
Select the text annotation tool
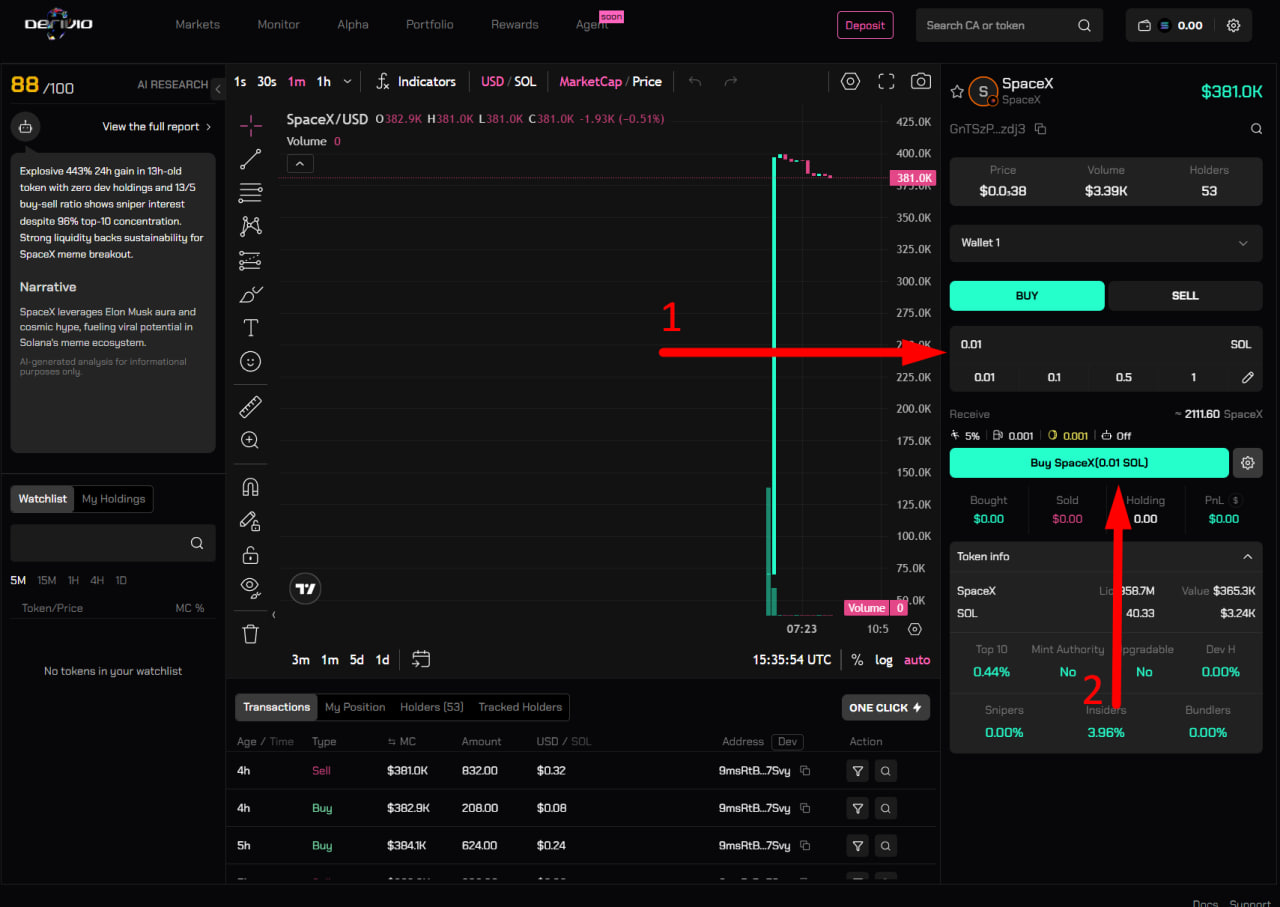(251, 328)
